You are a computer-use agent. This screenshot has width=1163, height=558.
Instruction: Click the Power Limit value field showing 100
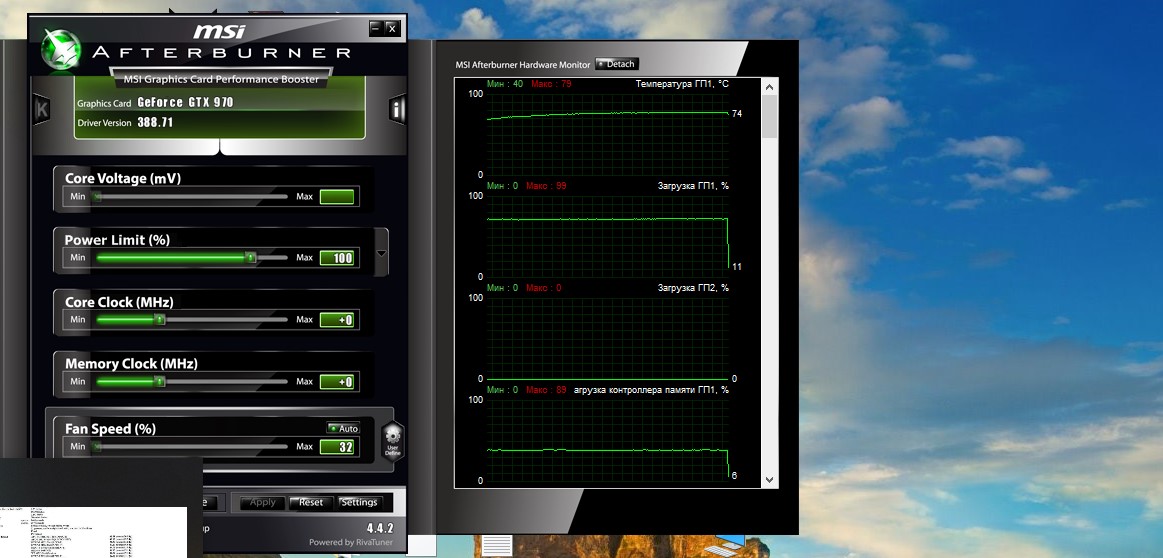(x=337, y=257)
